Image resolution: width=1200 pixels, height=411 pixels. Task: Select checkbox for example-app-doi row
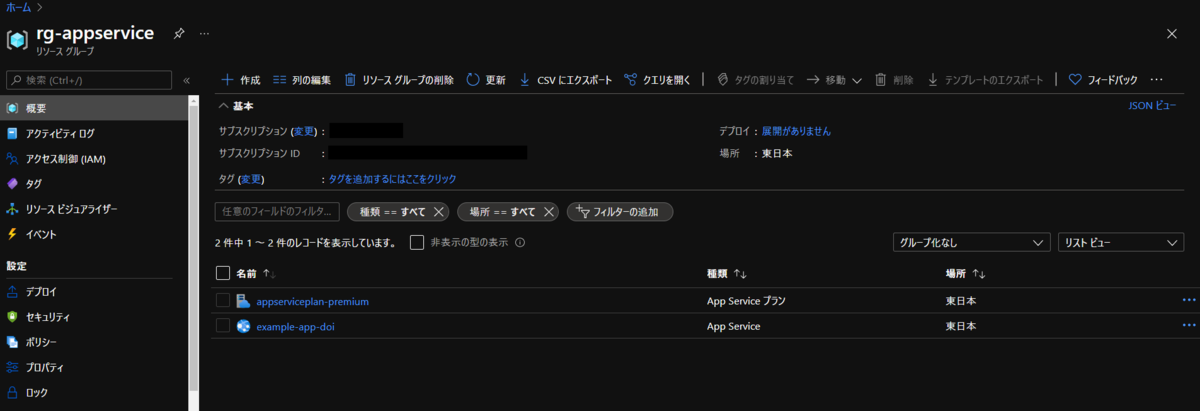click(x=223, y=326)
